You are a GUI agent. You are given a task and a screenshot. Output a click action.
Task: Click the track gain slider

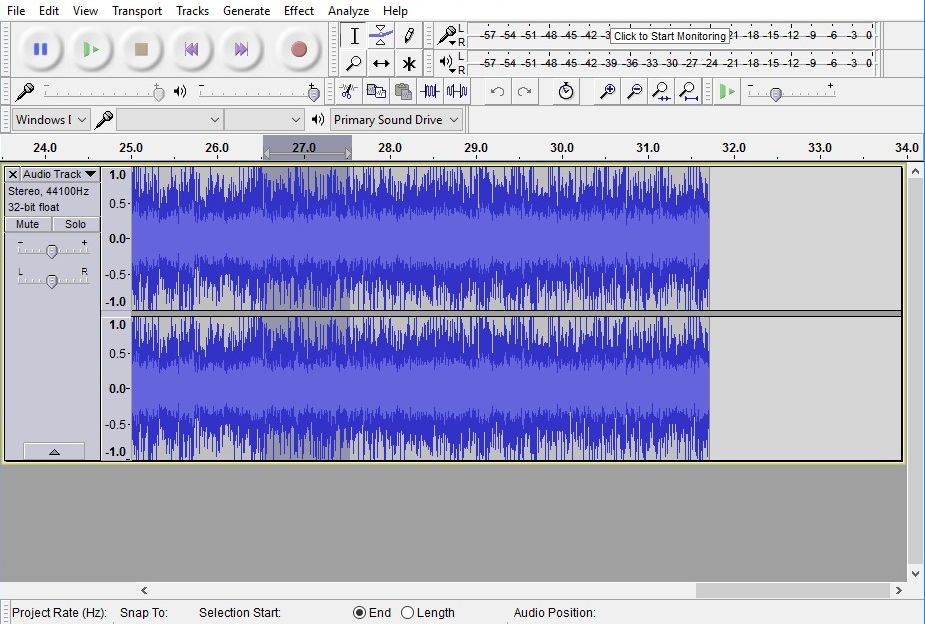coord(51,251)
